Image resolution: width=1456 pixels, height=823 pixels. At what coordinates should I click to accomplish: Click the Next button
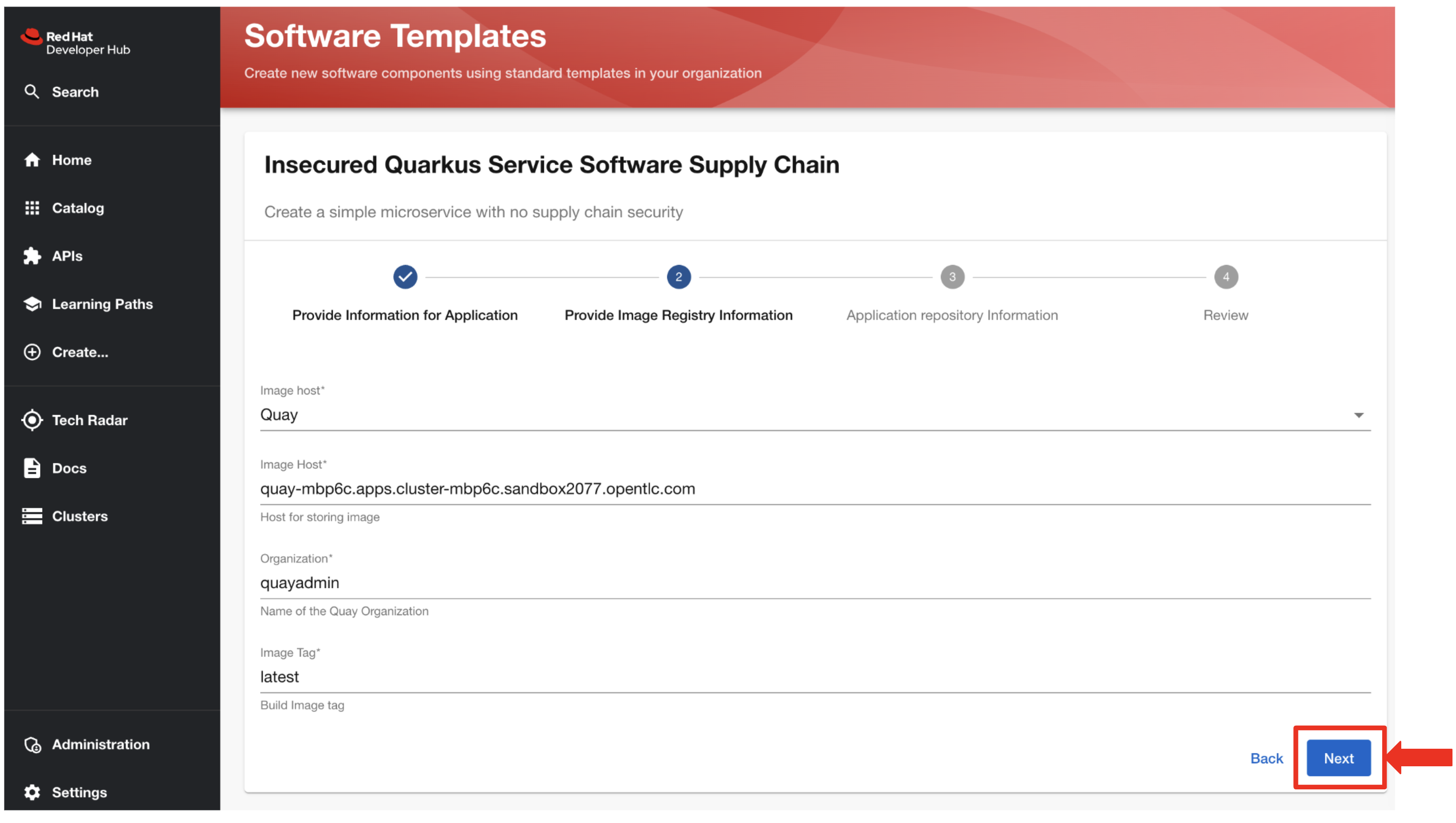[1339, 758]
